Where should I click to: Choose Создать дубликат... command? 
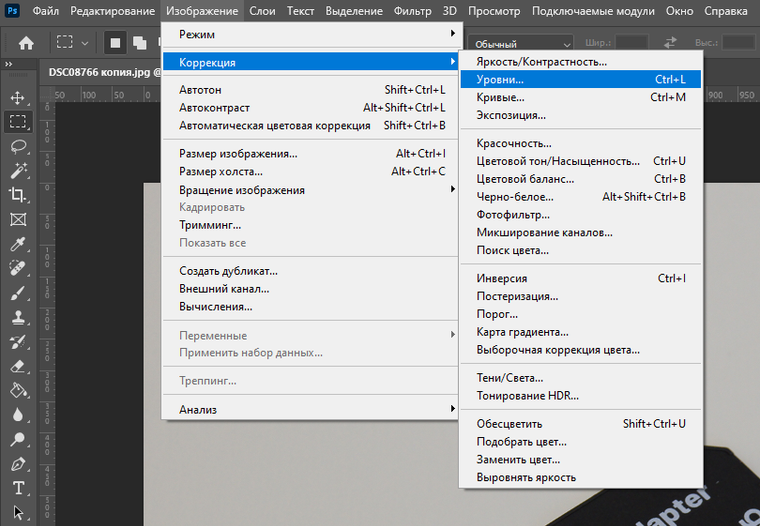[x=310, y=271]
